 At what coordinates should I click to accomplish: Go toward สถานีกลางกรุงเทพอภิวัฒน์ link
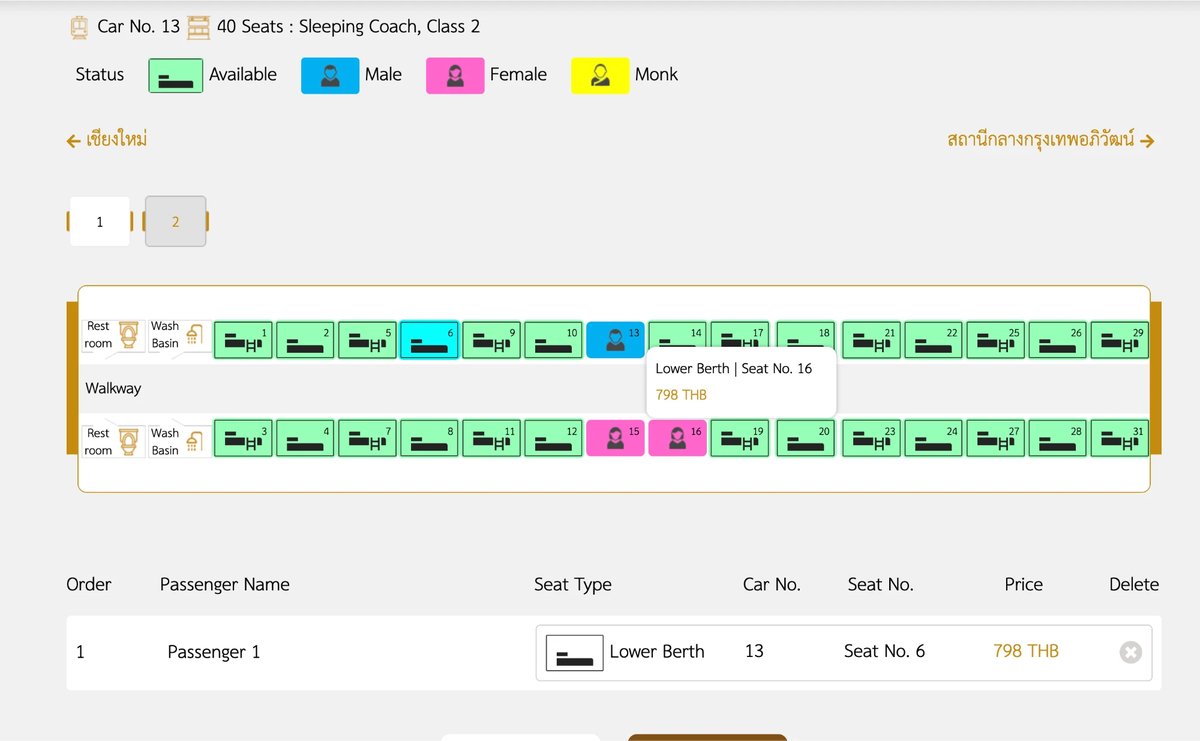(x=1051, y=140)
